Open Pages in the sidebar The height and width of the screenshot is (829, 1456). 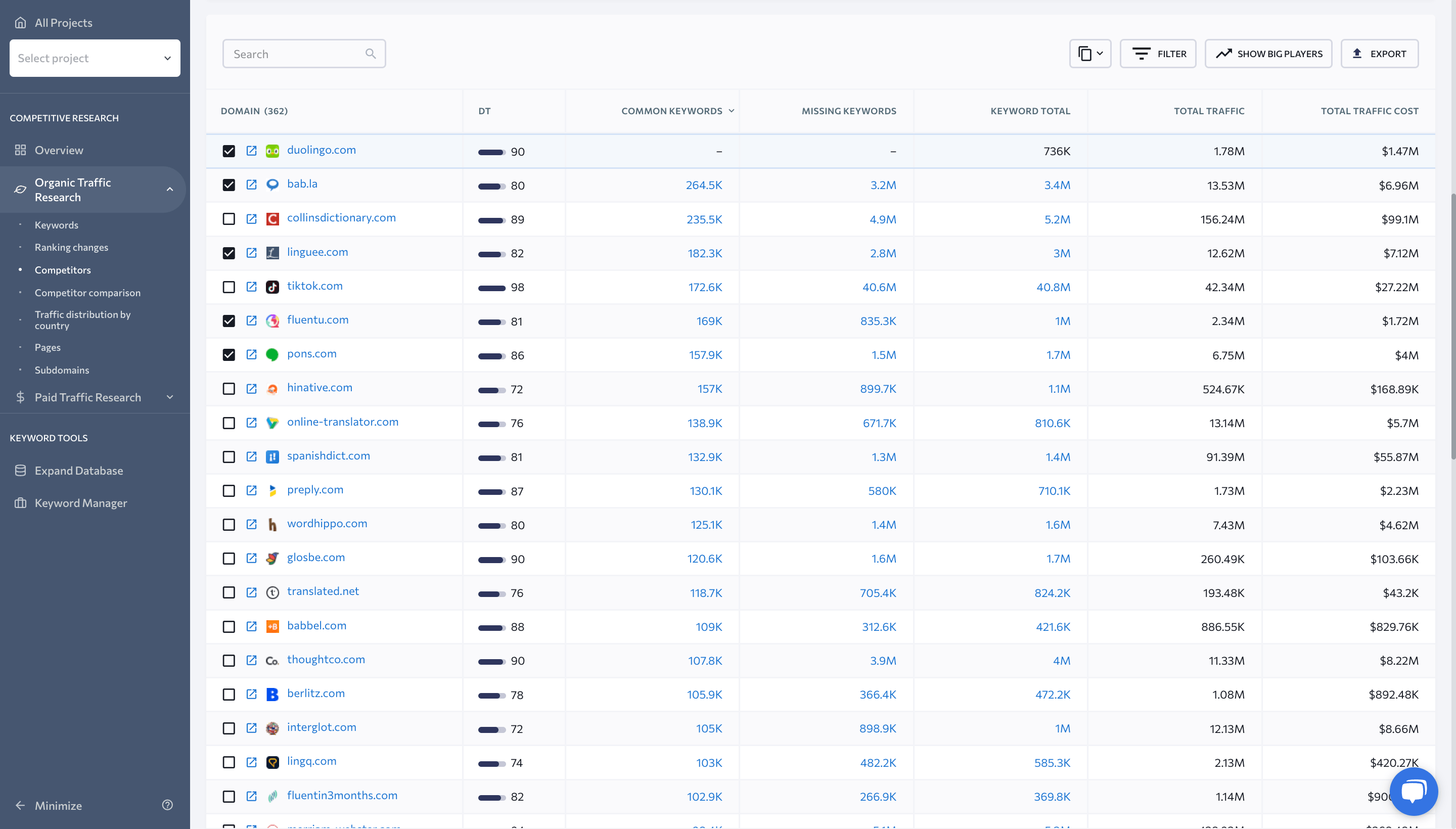[x=48, y=347]
